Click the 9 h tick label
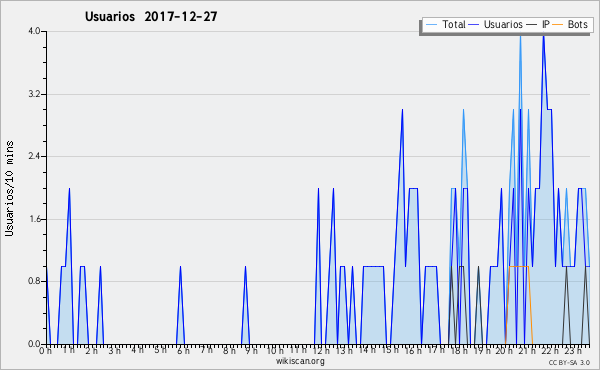Viewport: 600px width, 370px height. [x=252, y=350]
